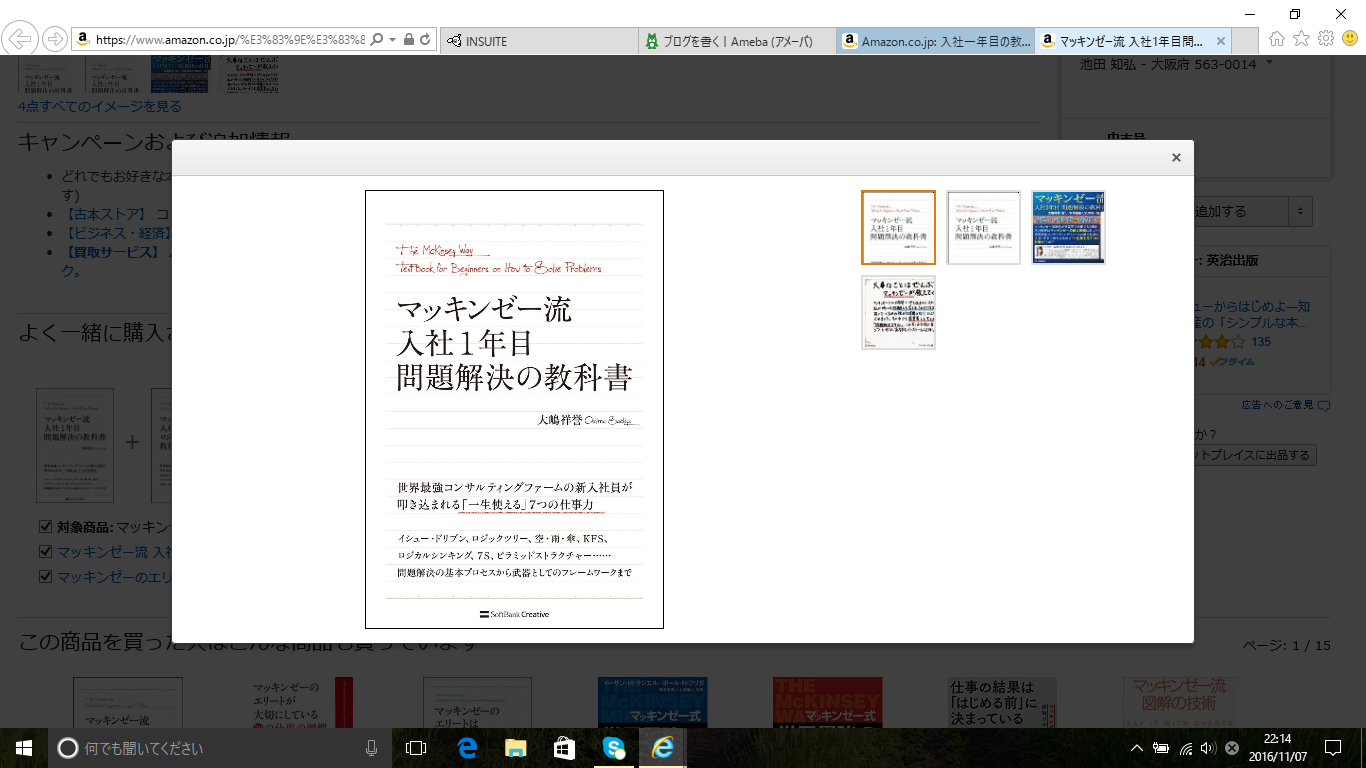1366x768 pixels.
Task: Toggle the 対象商品 checkbox
Action: 45,527
